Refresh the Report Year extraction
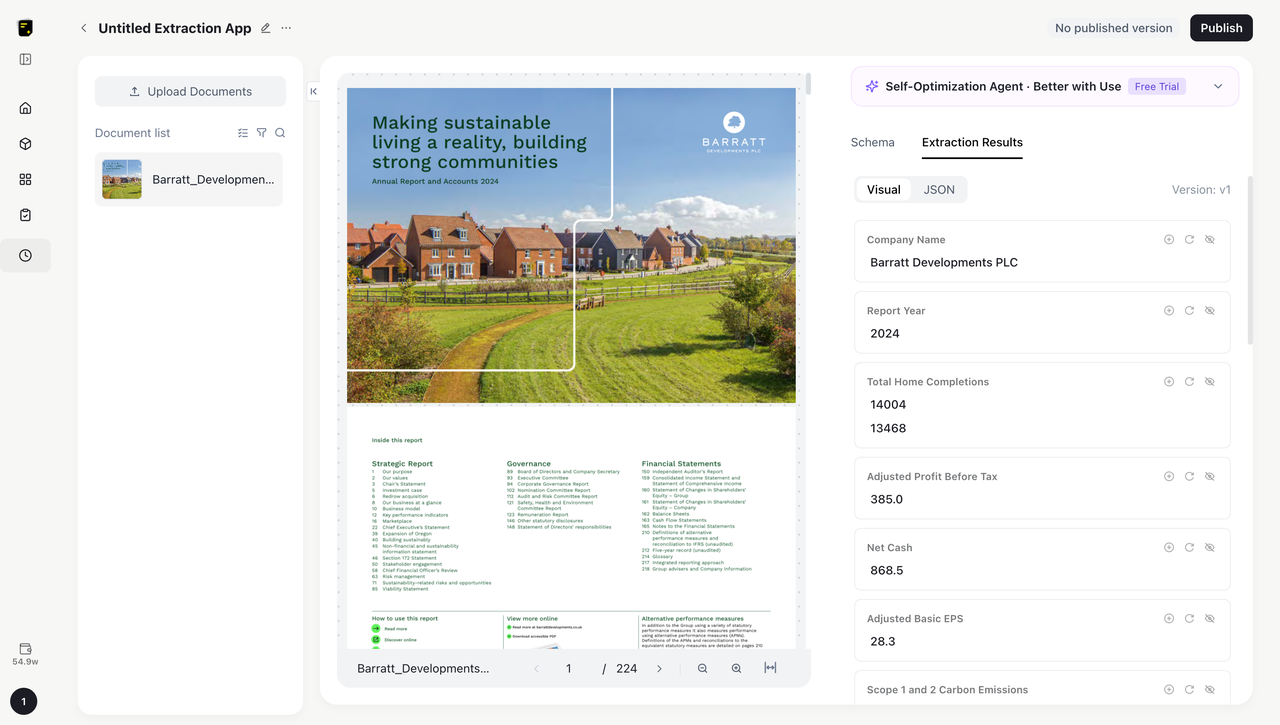Viewport: 1280px width, 725px height. (1189, 311)
